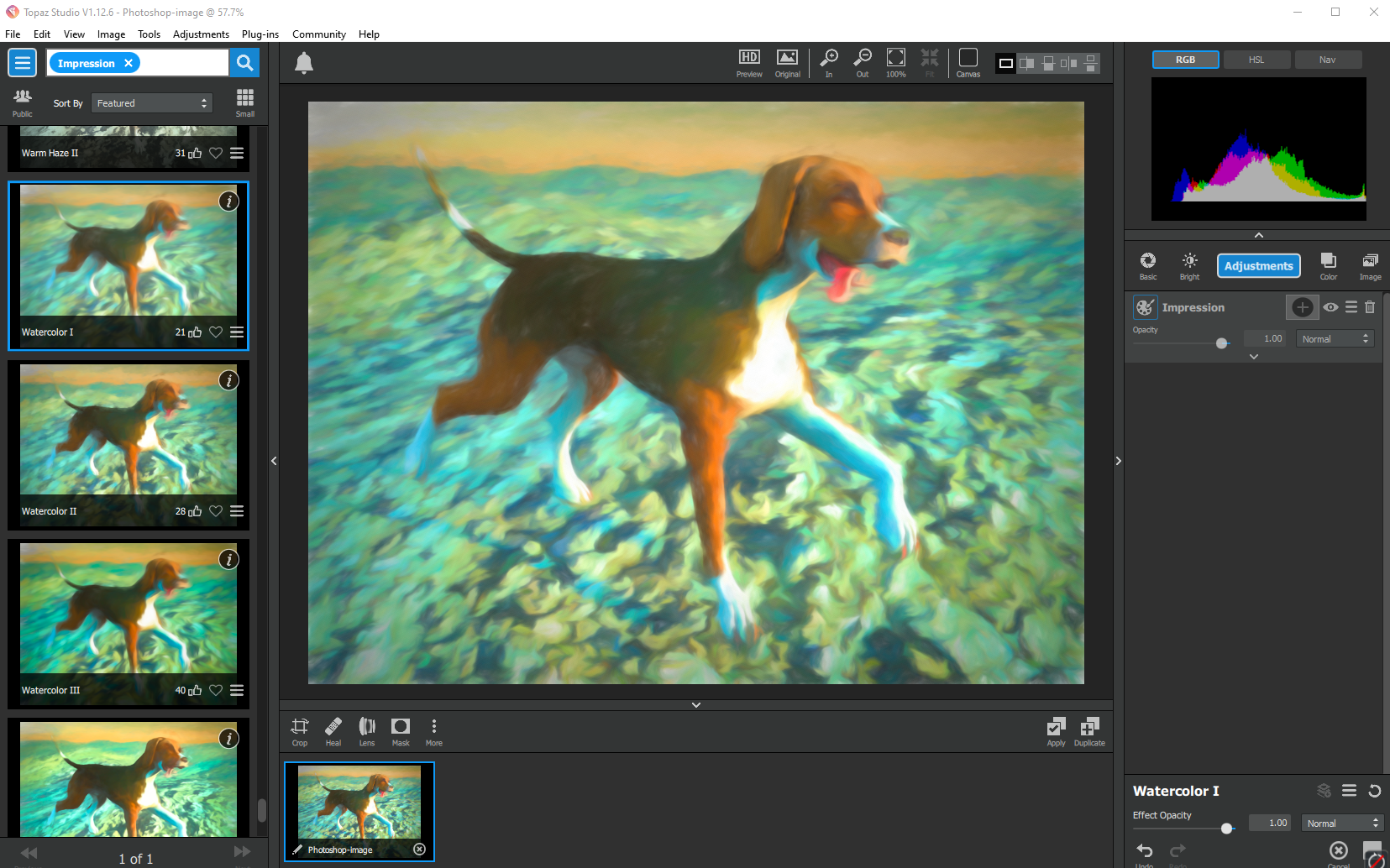The height and width of the screenshot is (868, 1390).
Task: Toggle Impression adjustment visibility eye
Action: click(x=1330, y=307)
